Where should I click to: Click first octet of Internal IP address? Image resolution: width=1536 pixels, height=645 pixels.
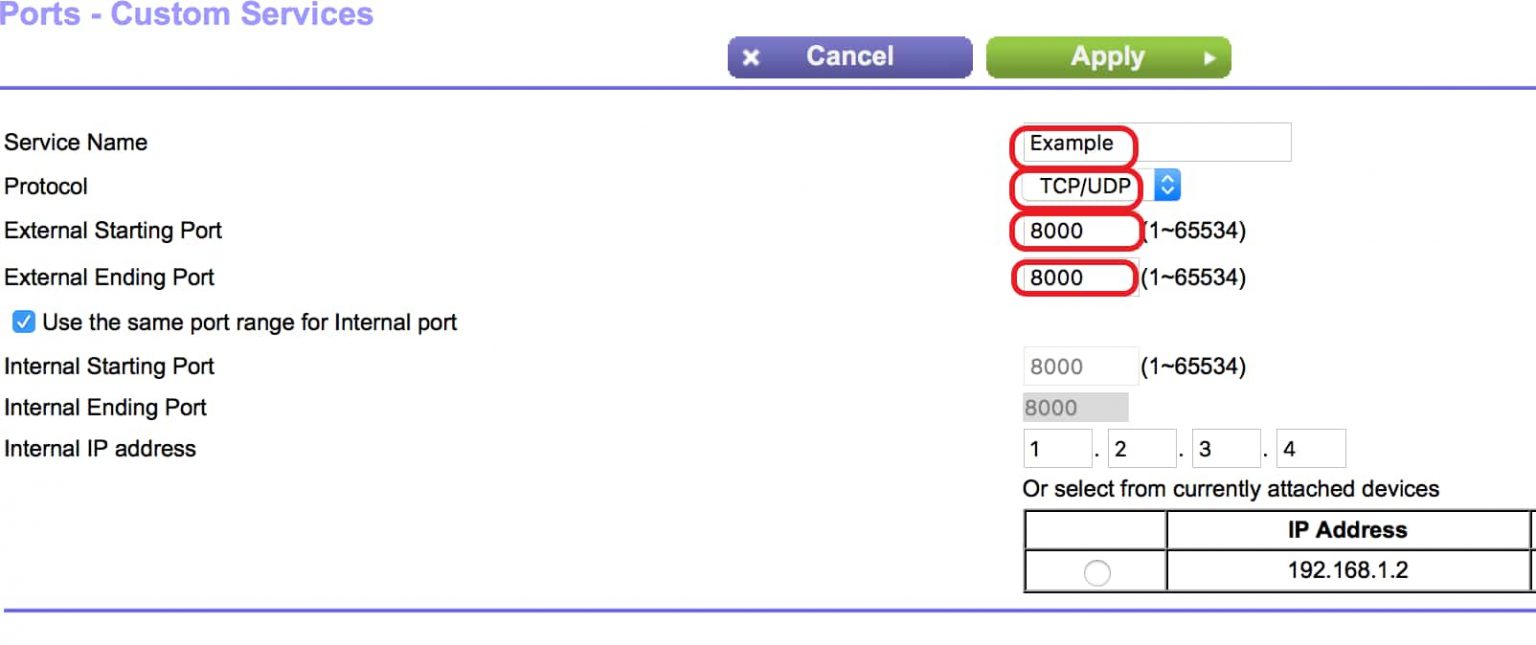pos(1057,449)
